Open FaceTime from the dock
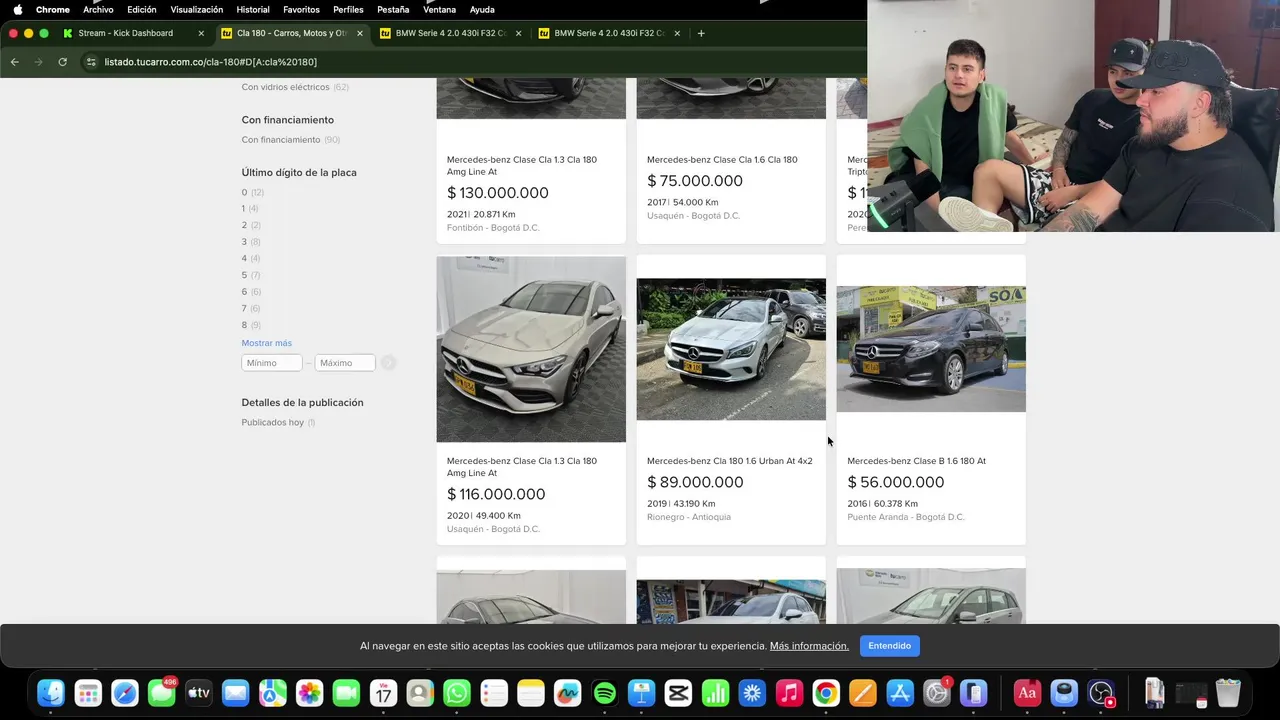1280x720 pixels. coord(346,693)
